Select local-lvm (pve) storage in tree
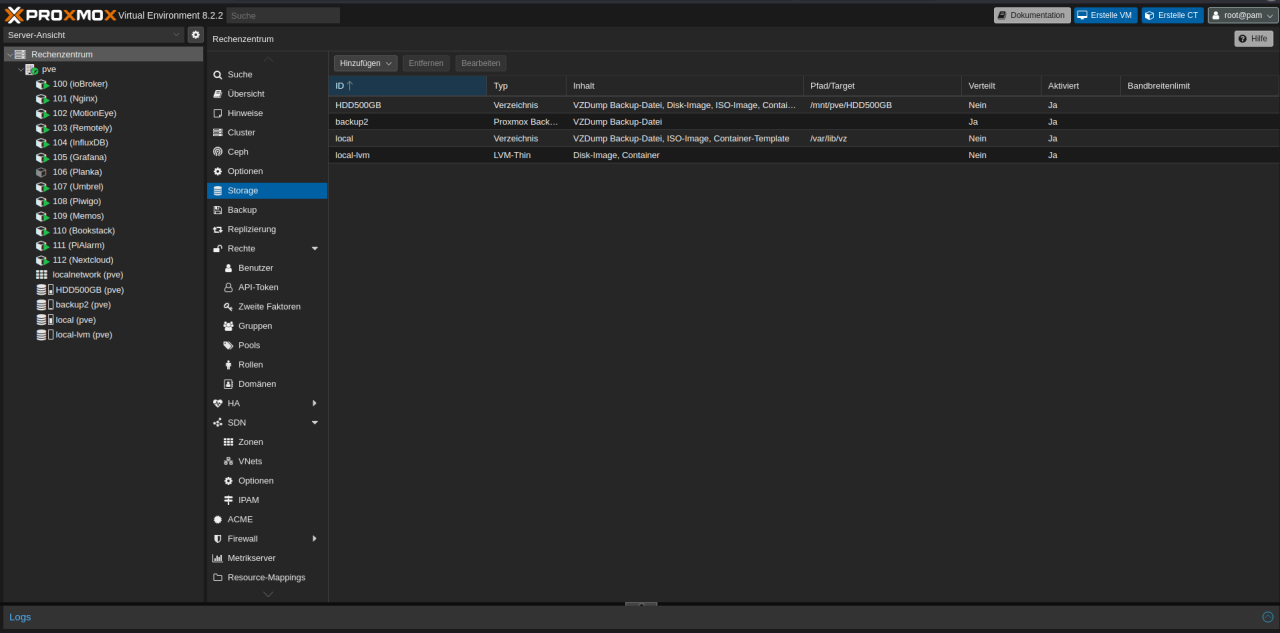1280x633 pixels. tap(84, 335)
